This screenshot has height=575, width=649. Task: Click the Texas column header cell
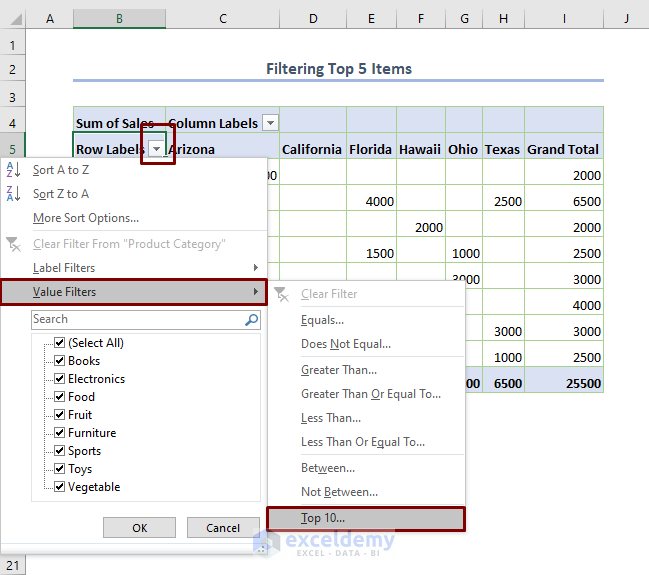(503, 146)
